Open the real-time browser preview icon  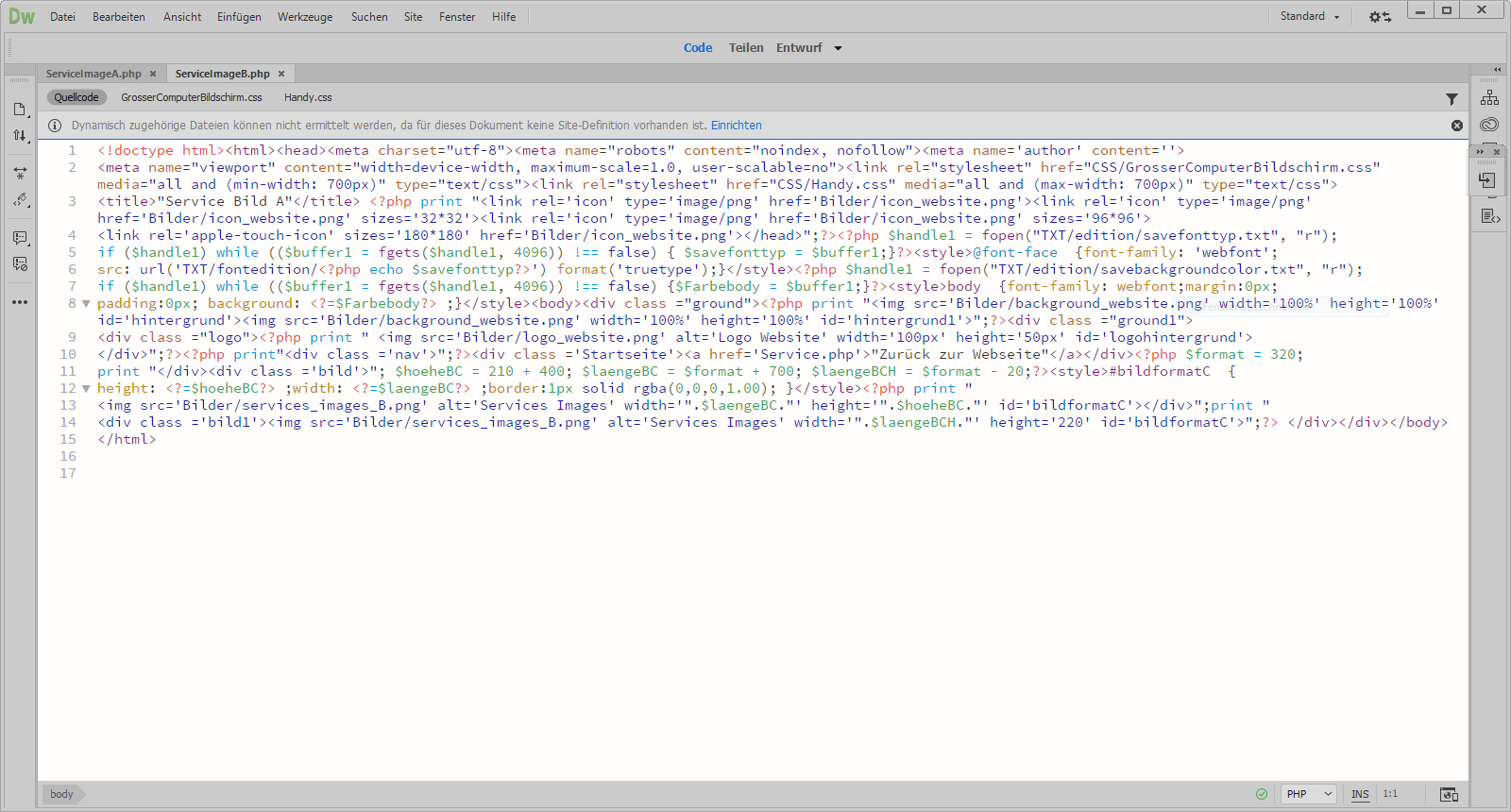point(1449,794)
